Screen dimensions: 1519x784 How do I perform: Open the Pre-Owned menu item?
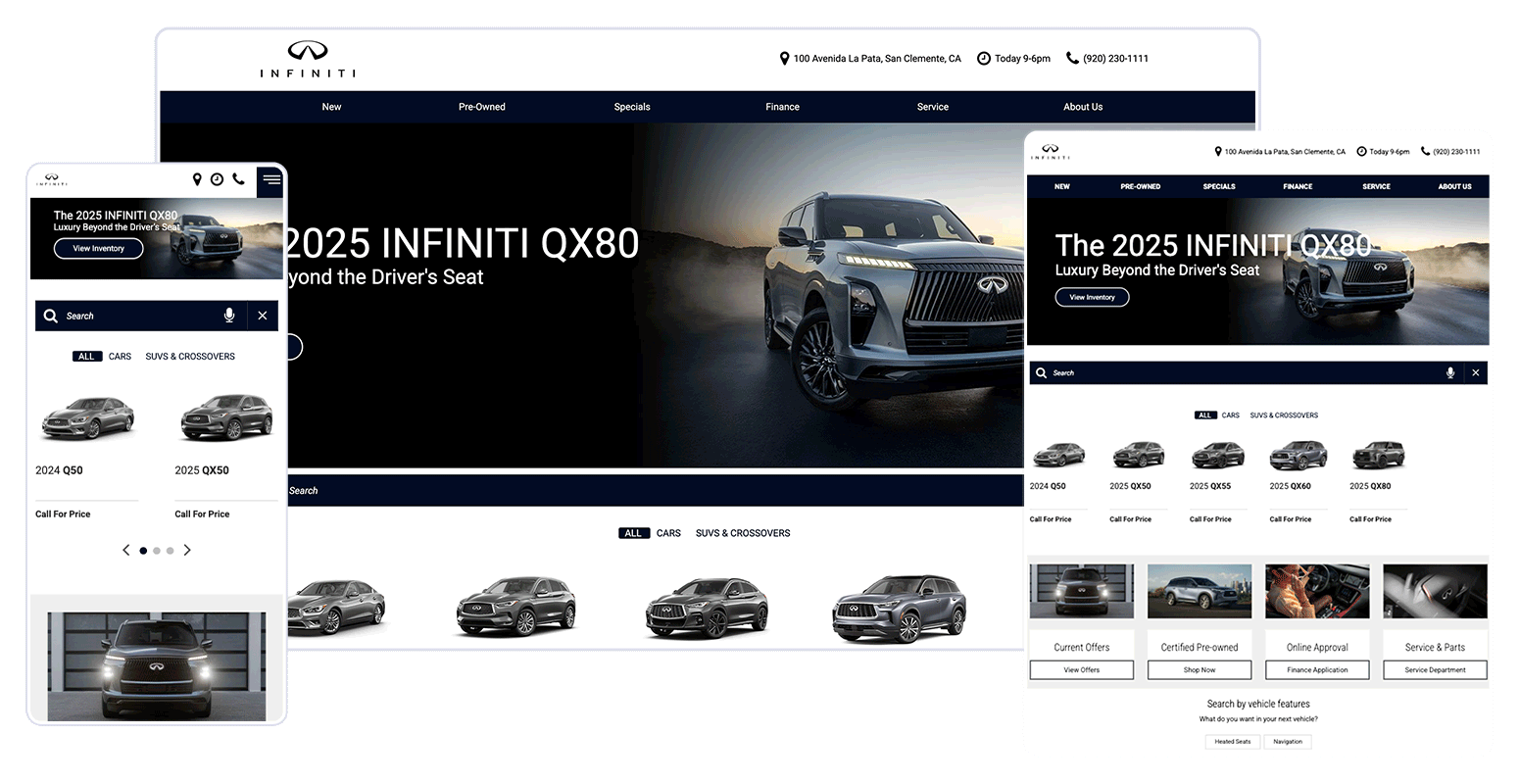click(481, 106)
